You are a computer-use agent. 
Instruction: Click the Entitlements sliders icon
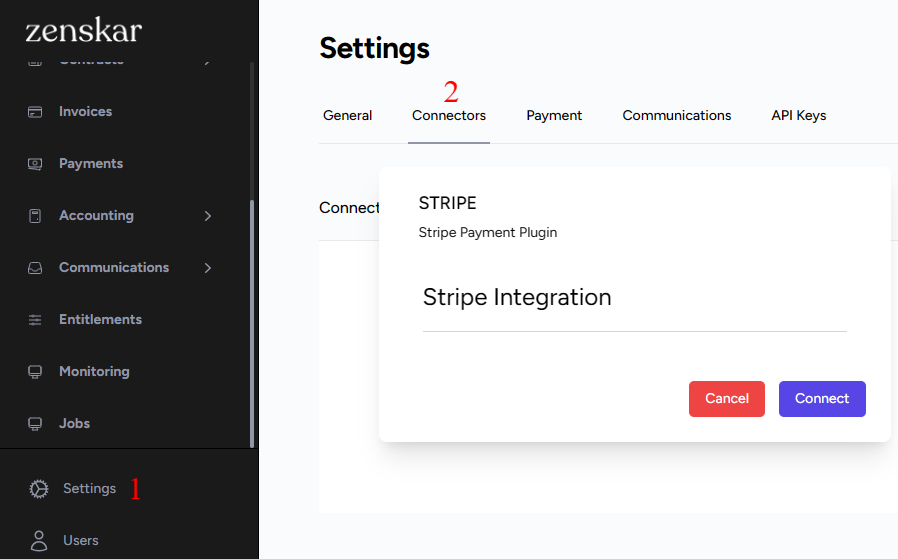[x=35, y=320]
